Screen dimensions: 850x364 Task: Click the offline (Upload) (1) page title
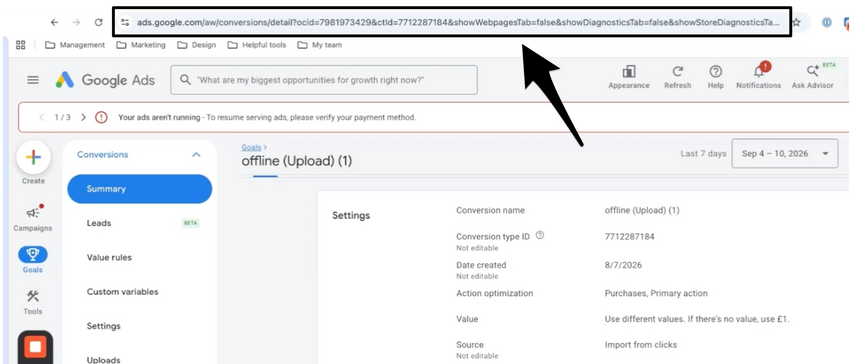pos(297,161)
